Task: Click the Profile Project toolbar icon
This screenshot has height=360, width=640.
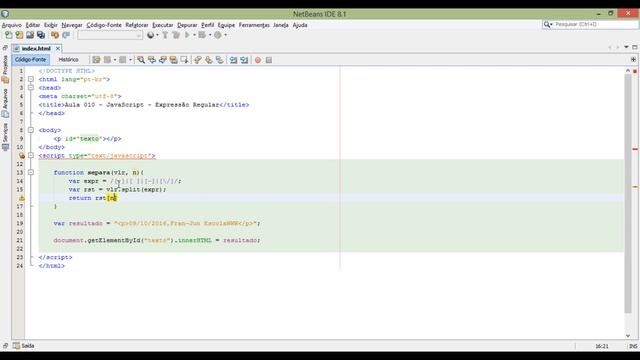Action: coord(218,35)
